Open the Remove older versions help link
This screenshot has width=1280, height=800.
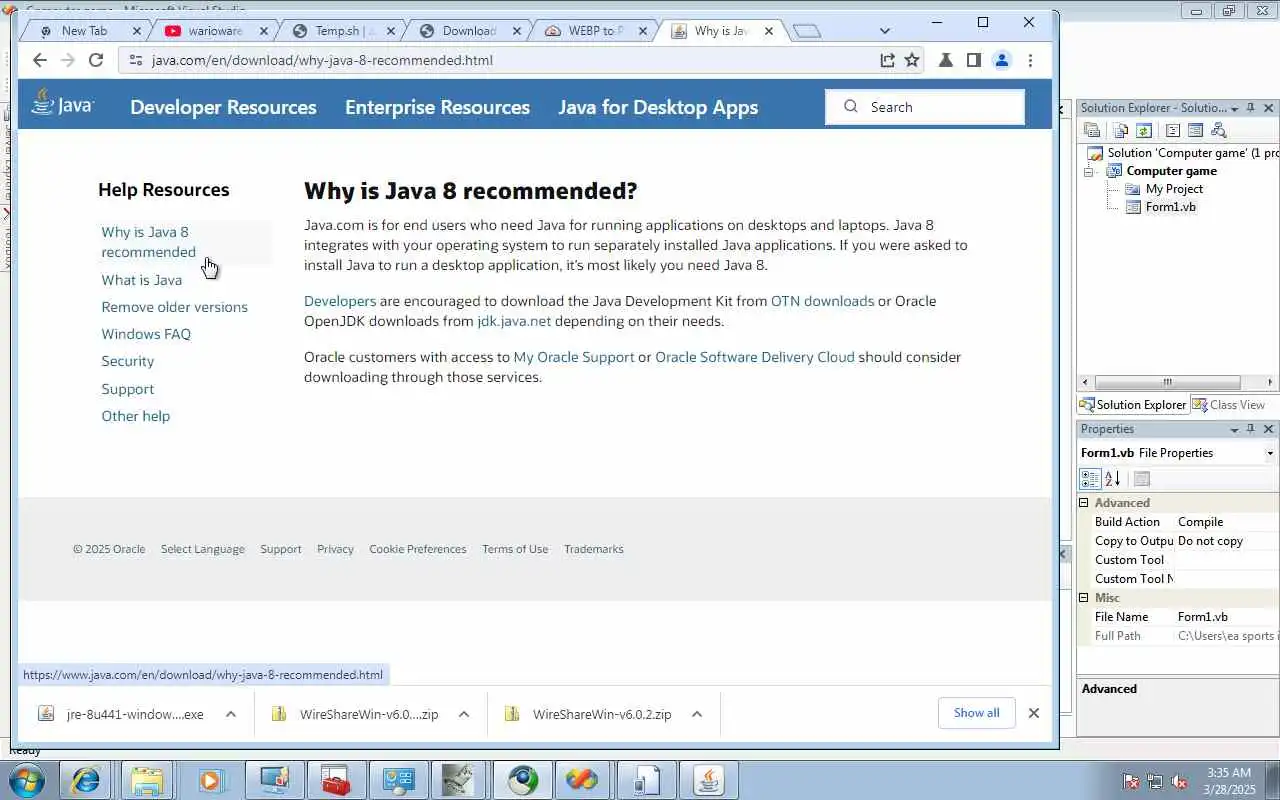tap(174, 307)
